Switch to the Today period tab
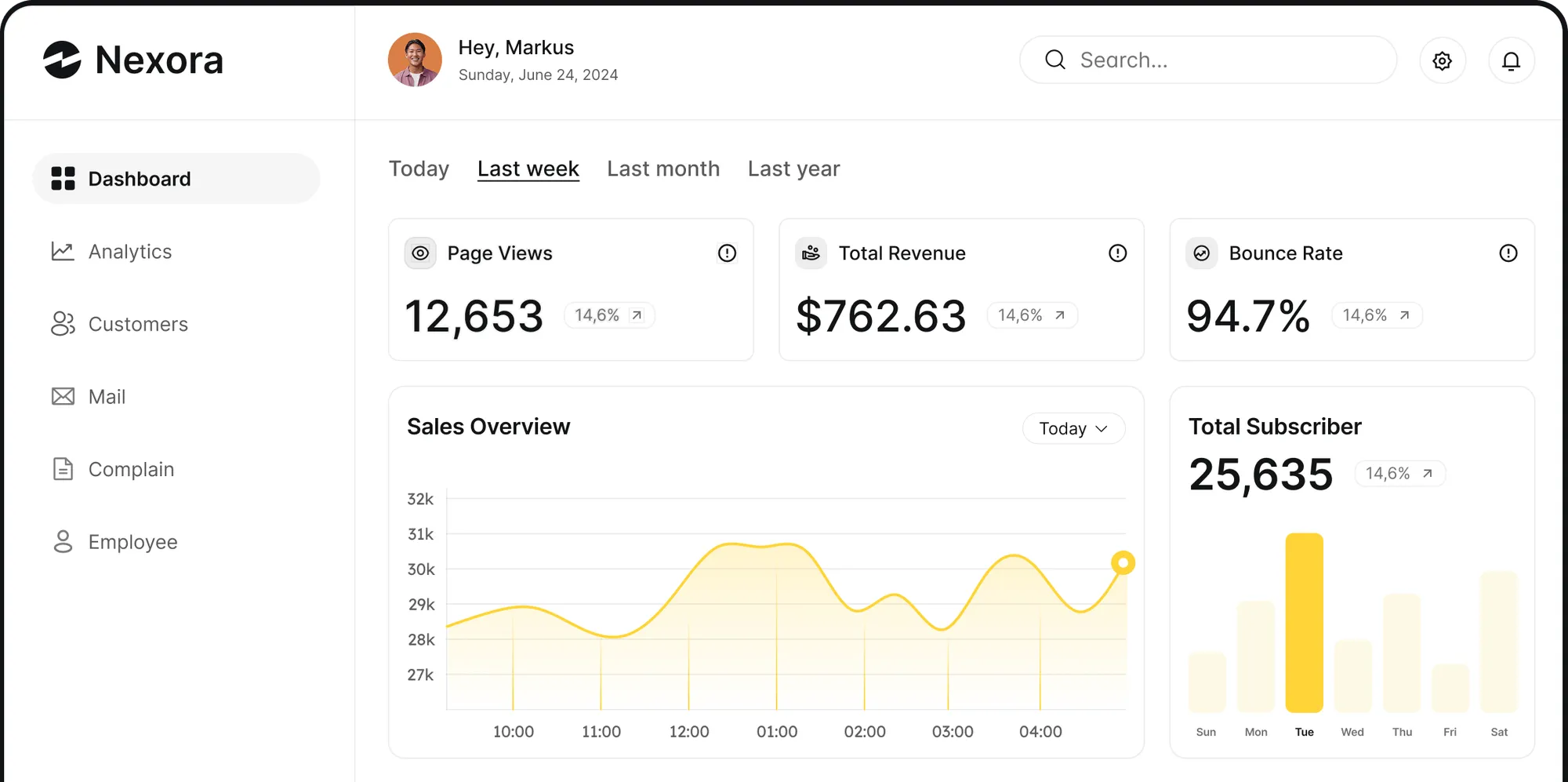Screen dimensions: 1568x782 pyautogui.click(x=419, y=169)
